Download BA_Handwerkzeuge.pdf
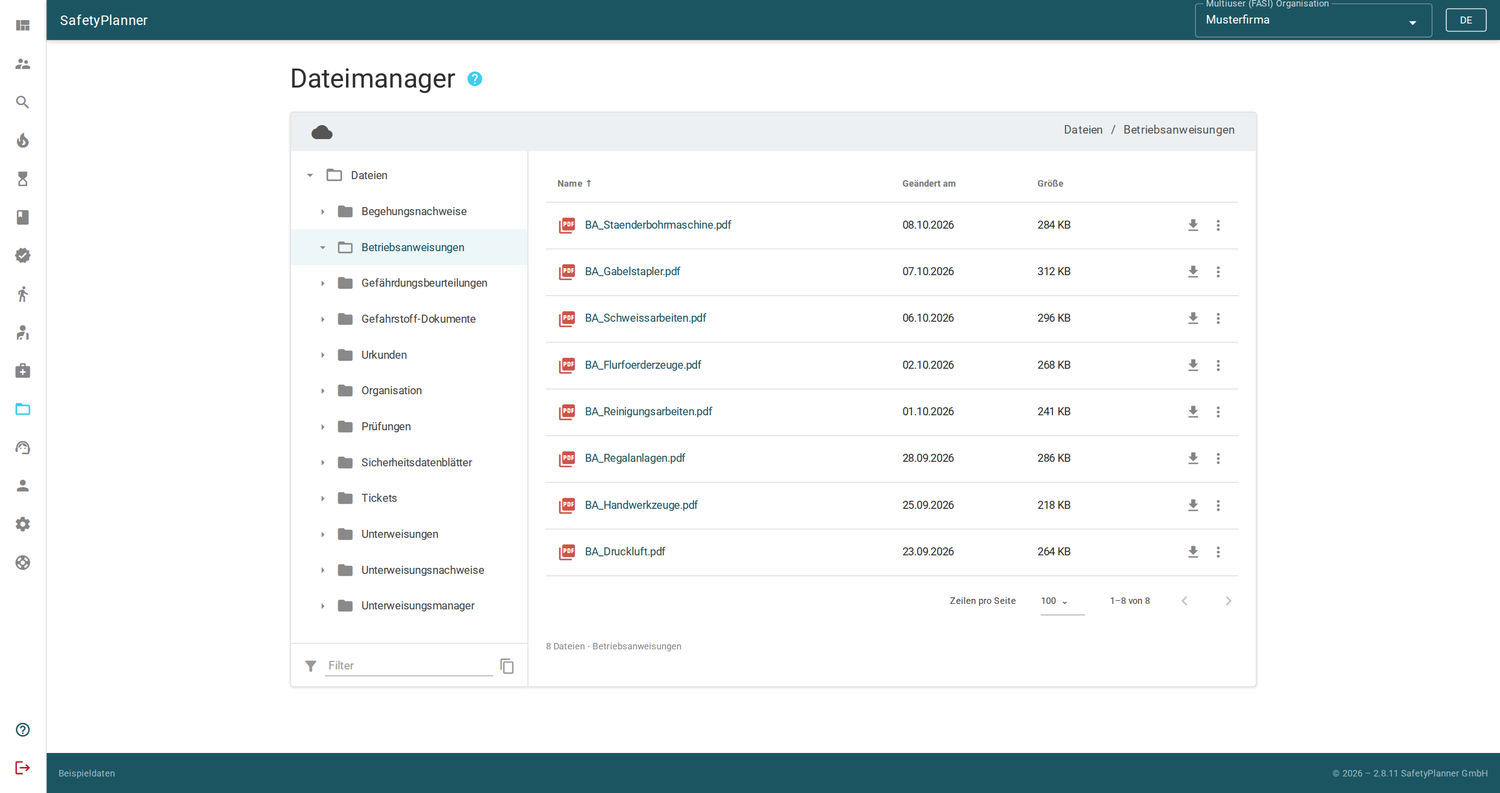 (x=1193, y=505)
